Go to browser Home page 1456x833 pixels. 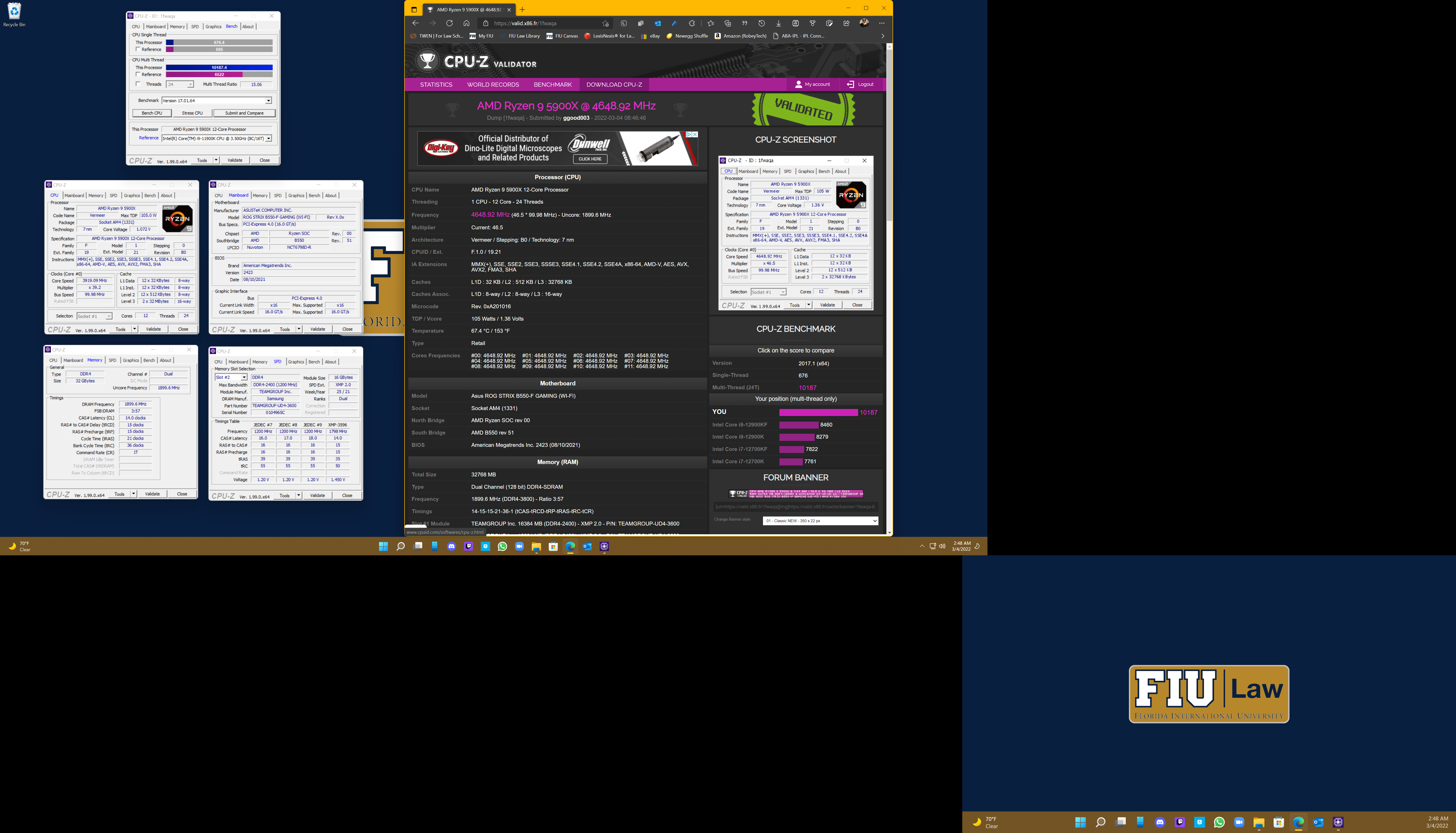tap(466, 23)
